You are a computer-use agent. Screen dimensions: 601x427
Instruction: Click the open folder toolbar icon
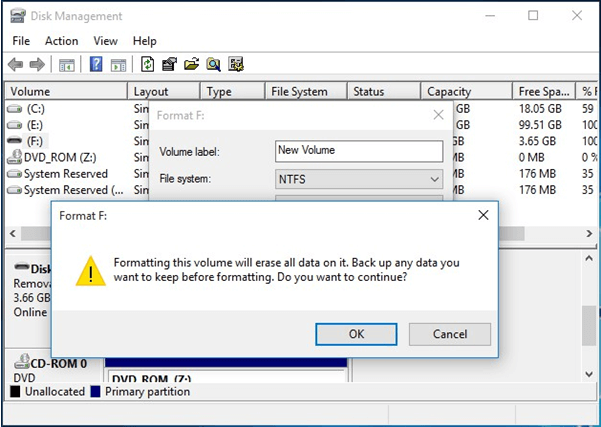tap(192, 64)
